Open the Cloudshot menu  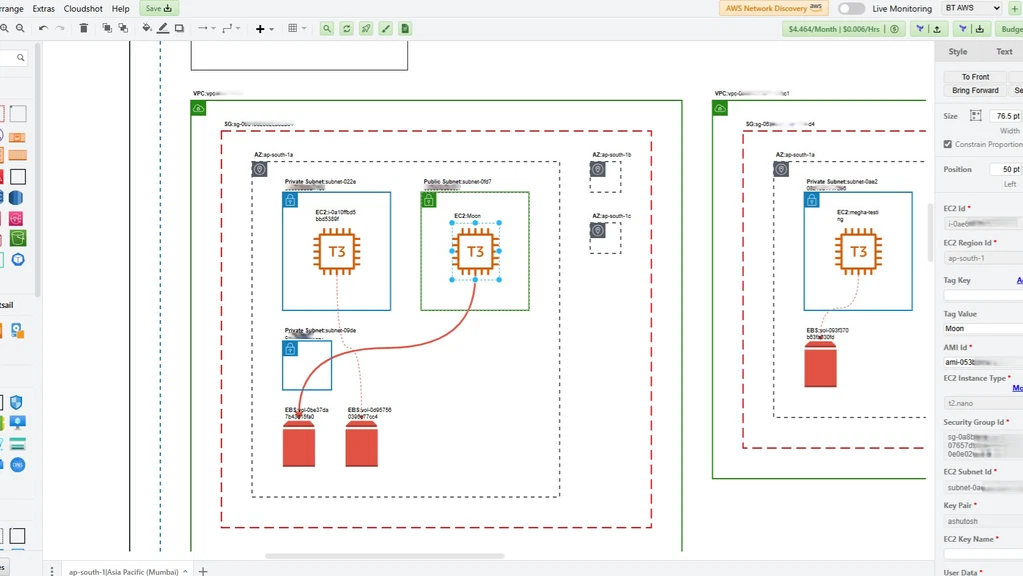(x=83, y=8)
